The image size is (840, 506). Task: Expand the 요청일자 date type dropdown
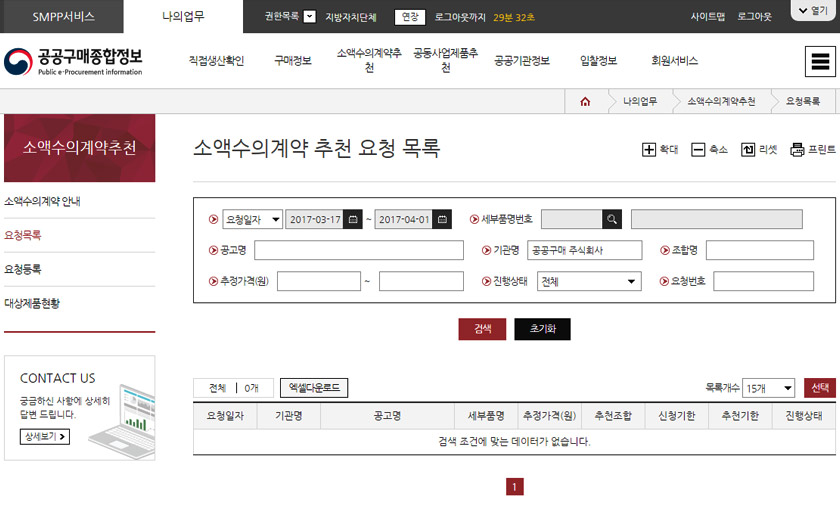[253, 219]
